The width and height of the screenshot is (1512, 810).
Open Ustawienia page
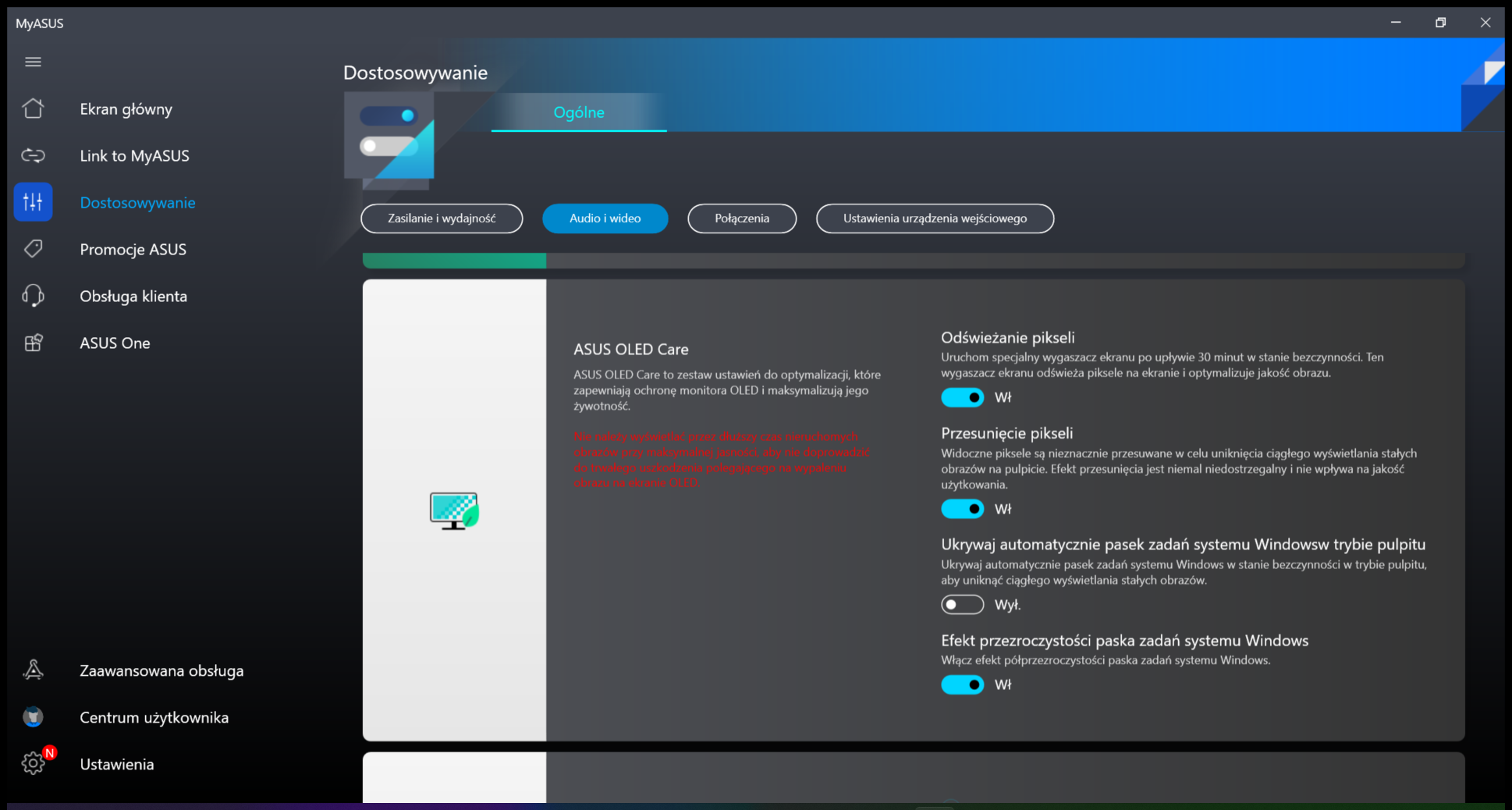coord(116,765)
